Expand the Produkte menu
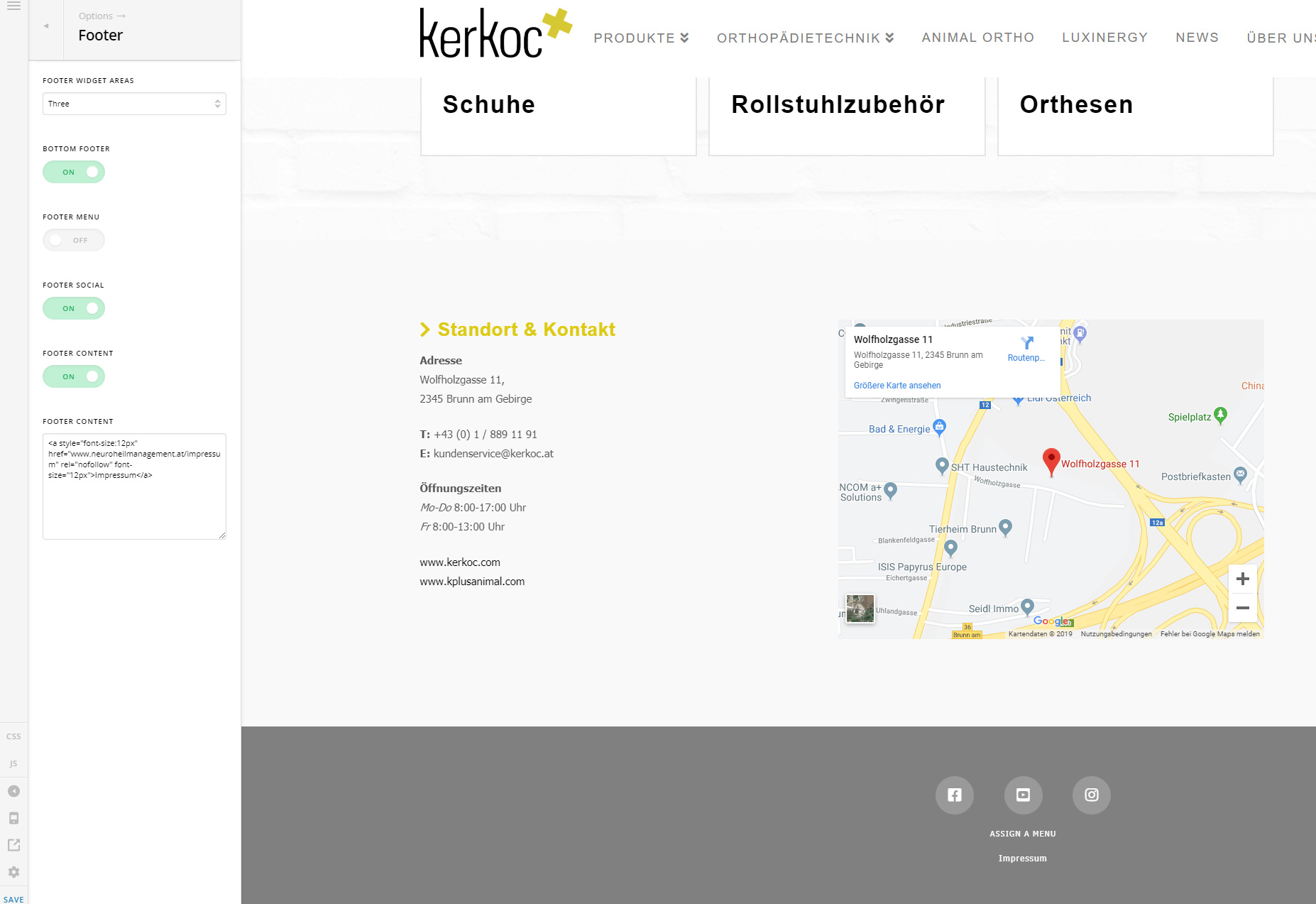Screen dimensions: 1316x904 click(641, 38)
